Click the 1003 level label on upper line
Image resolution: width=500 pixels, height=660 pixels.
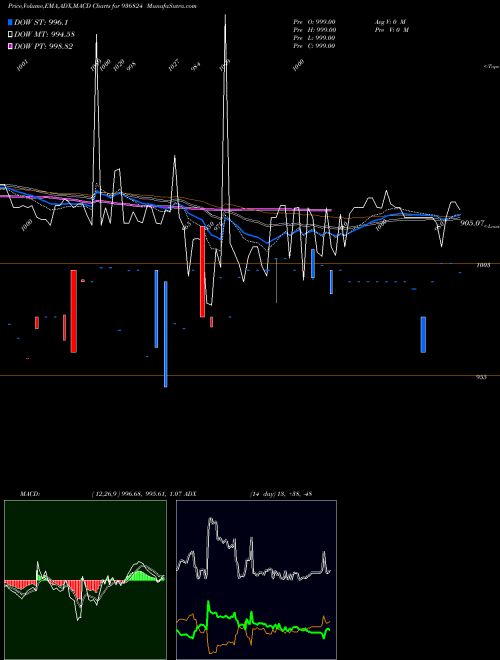(483, 266)
